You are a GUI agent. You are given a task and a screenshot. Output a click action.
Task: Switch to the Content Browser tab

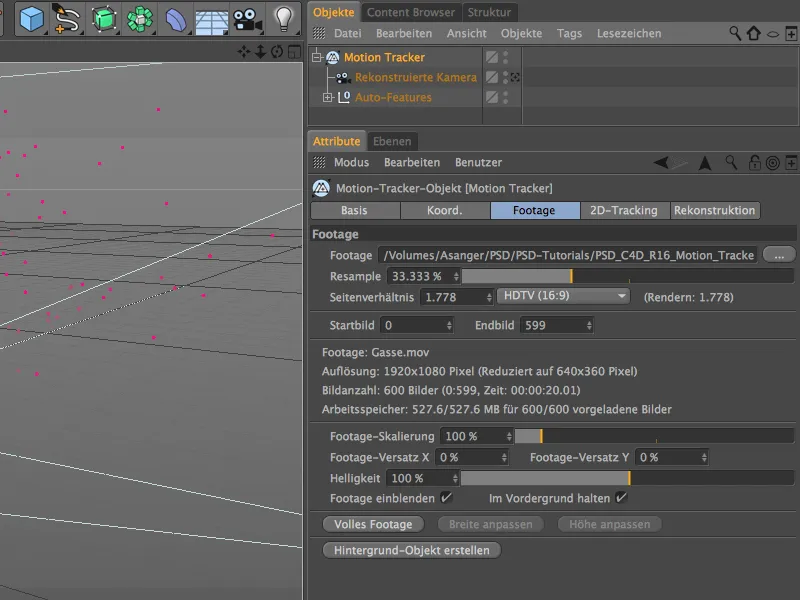pos(411,12)
